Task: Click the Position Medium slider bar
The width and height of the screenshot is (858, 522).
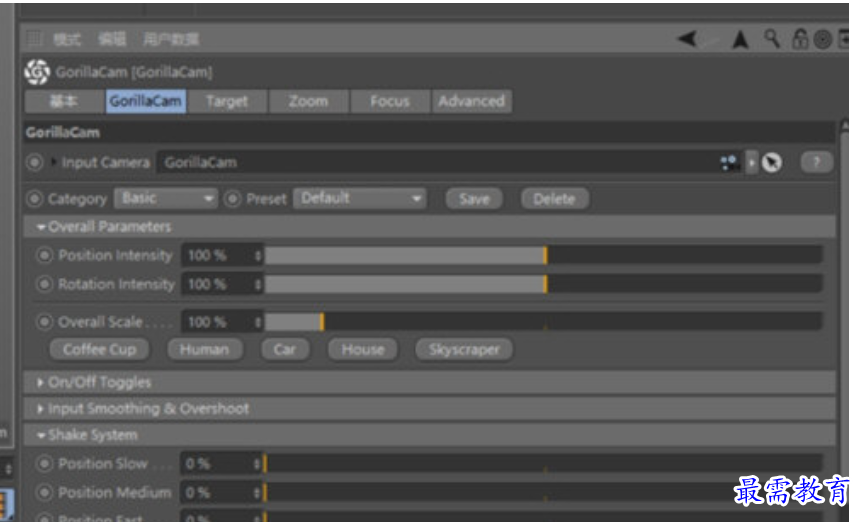Action: coord(543,492)
